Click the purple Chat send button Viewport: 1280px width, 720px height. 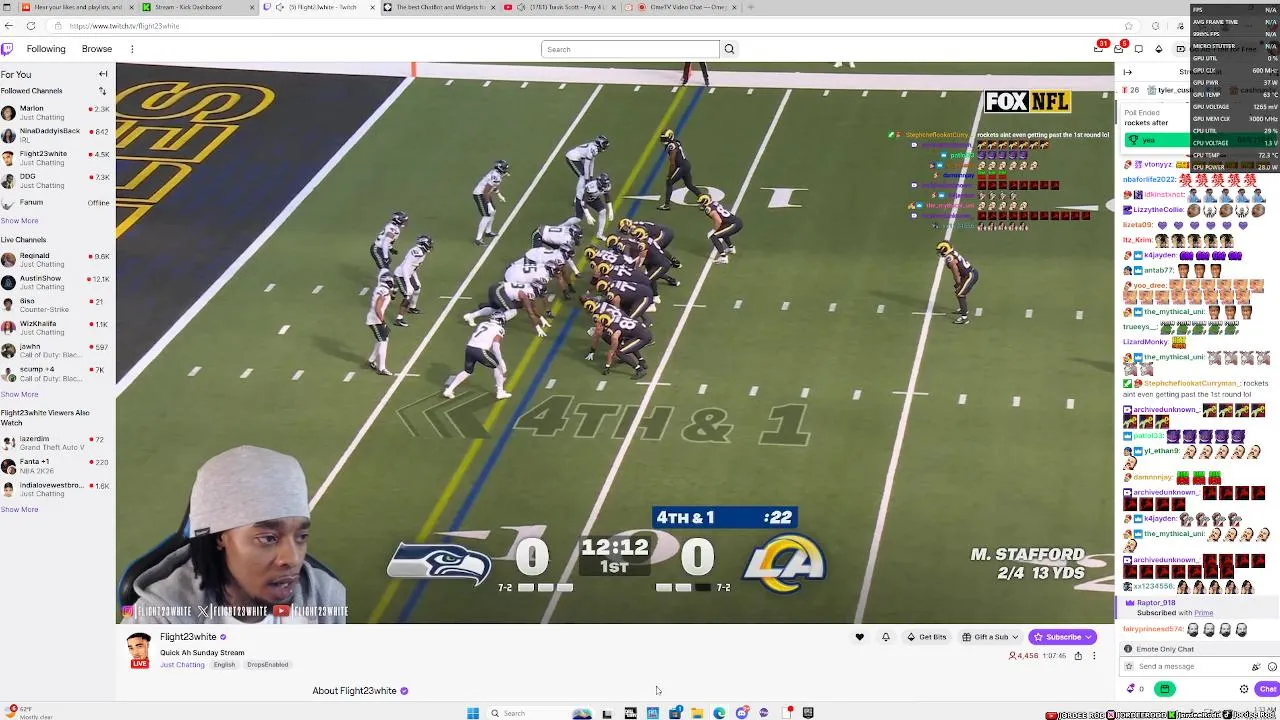pyautogui.click(x=1268, y=689)
